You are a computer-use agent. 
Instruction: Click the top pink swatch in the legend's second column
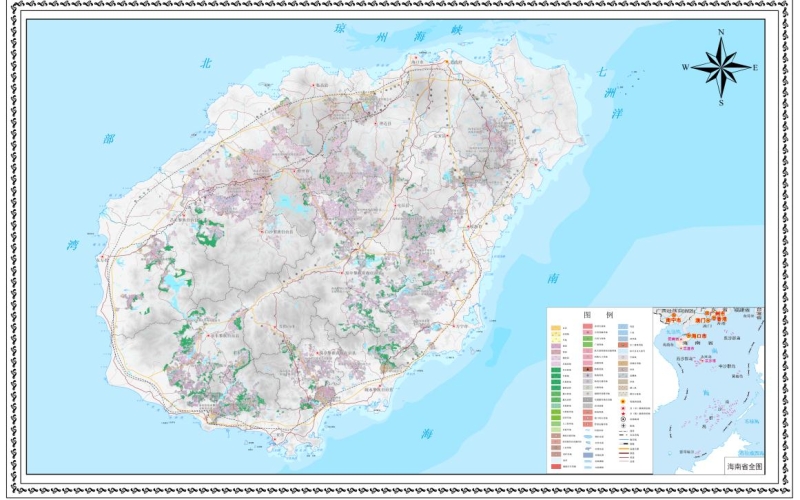(588, 327)
